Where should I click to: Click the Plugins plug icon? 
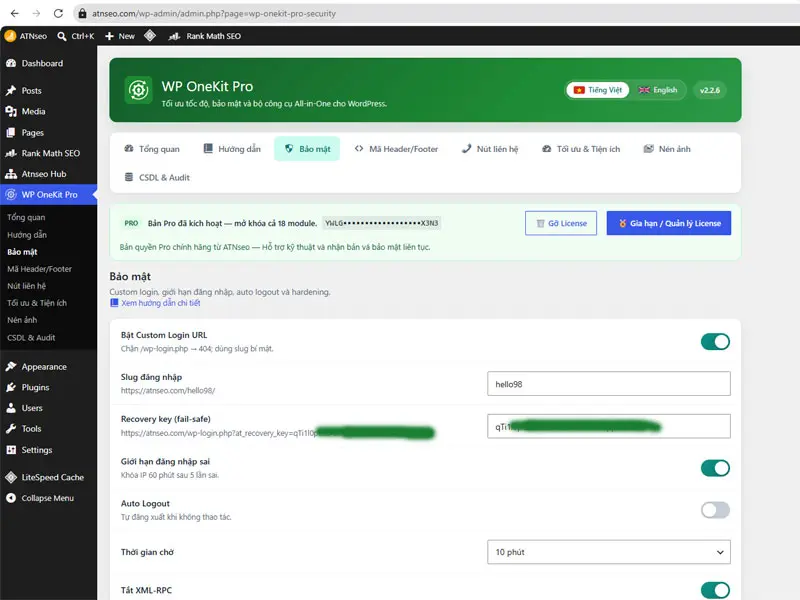[11, 387]
